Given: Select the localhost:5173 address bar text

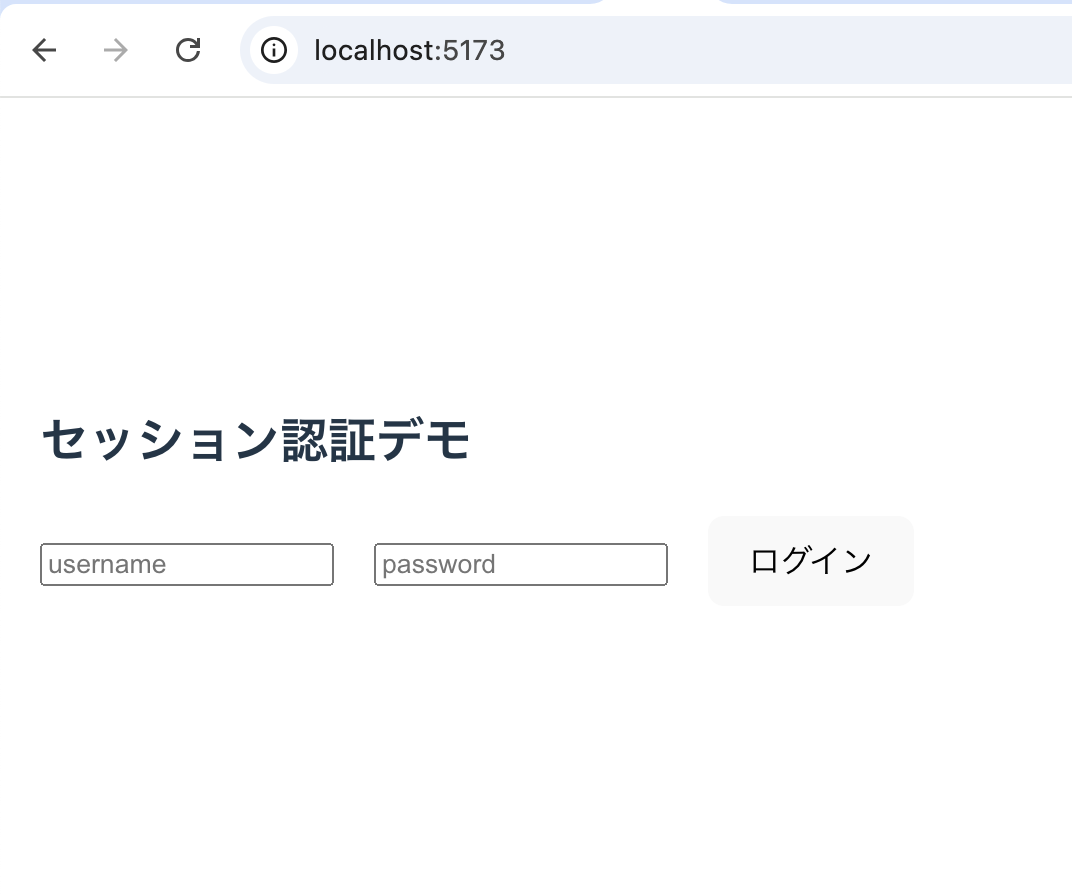Looking at the screenshot, I should point(410,51).
